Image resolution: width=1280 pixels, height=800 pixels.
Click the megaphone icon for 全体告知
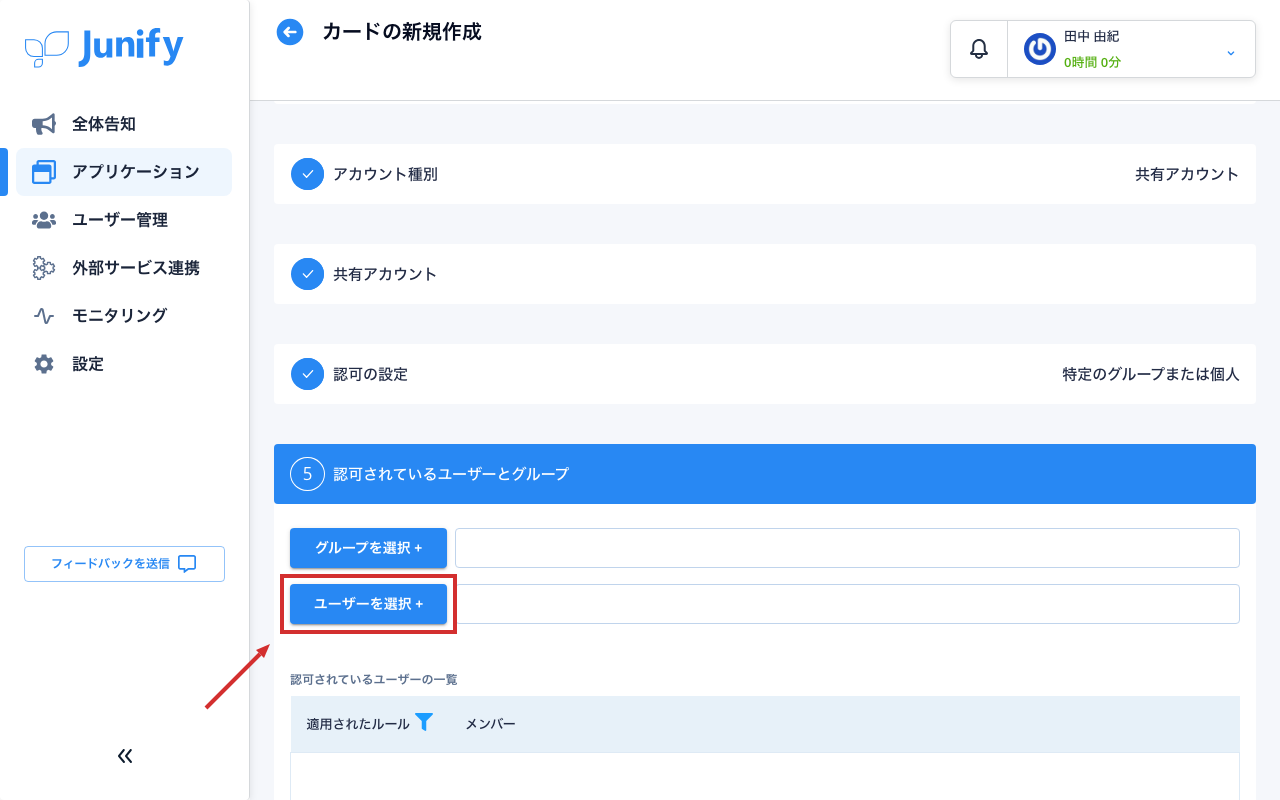(x=44, y=124)
